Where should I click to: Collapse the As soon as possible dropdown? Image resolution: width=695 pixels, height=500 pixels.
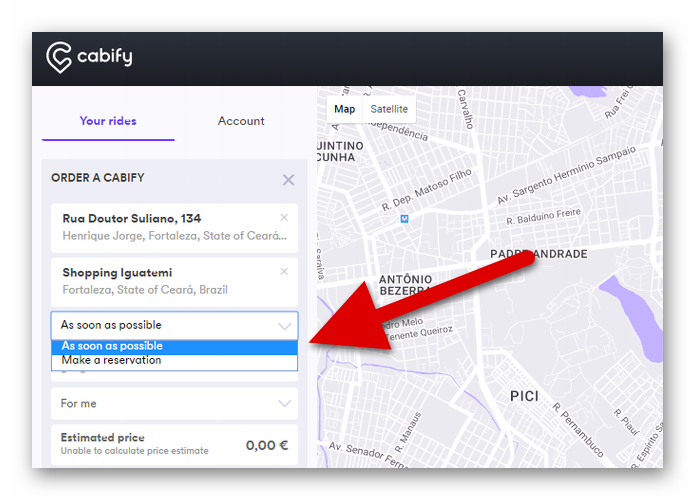174,326
